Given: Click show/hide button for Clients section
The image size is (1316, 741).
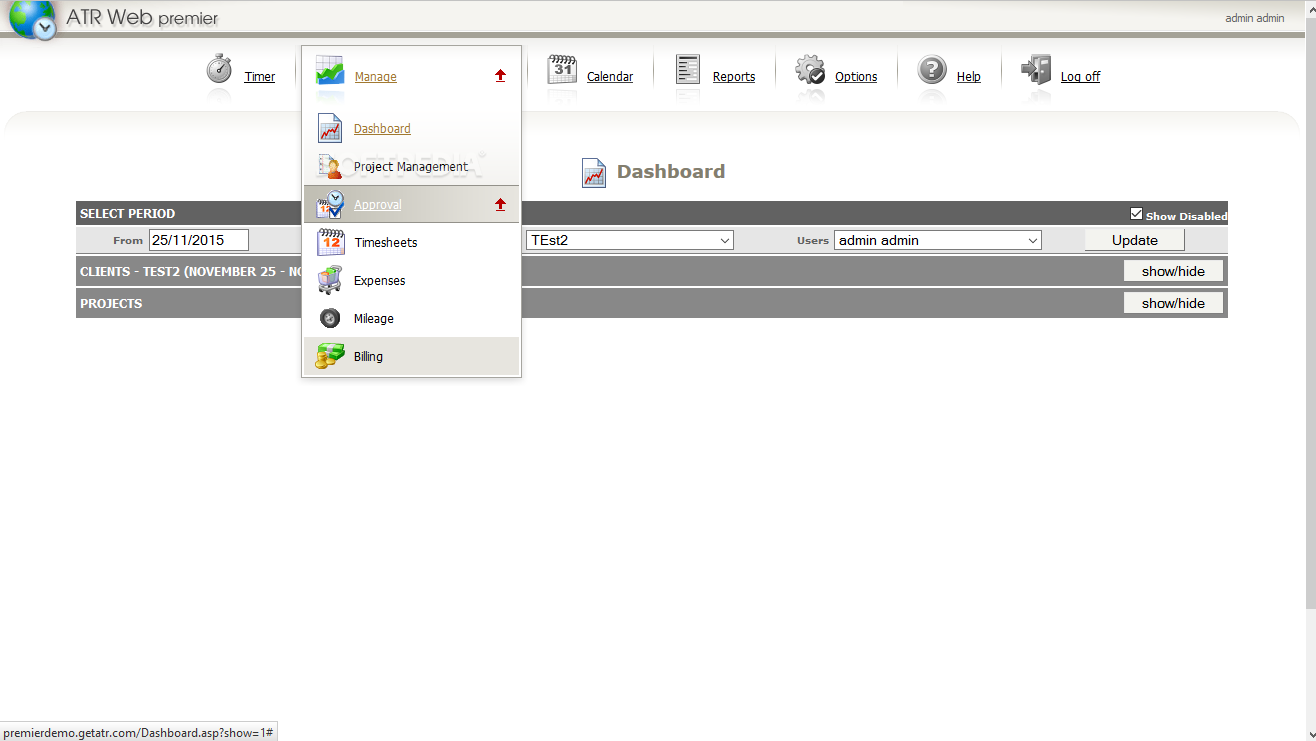Looking at the screenshot, I should 1173,271.
